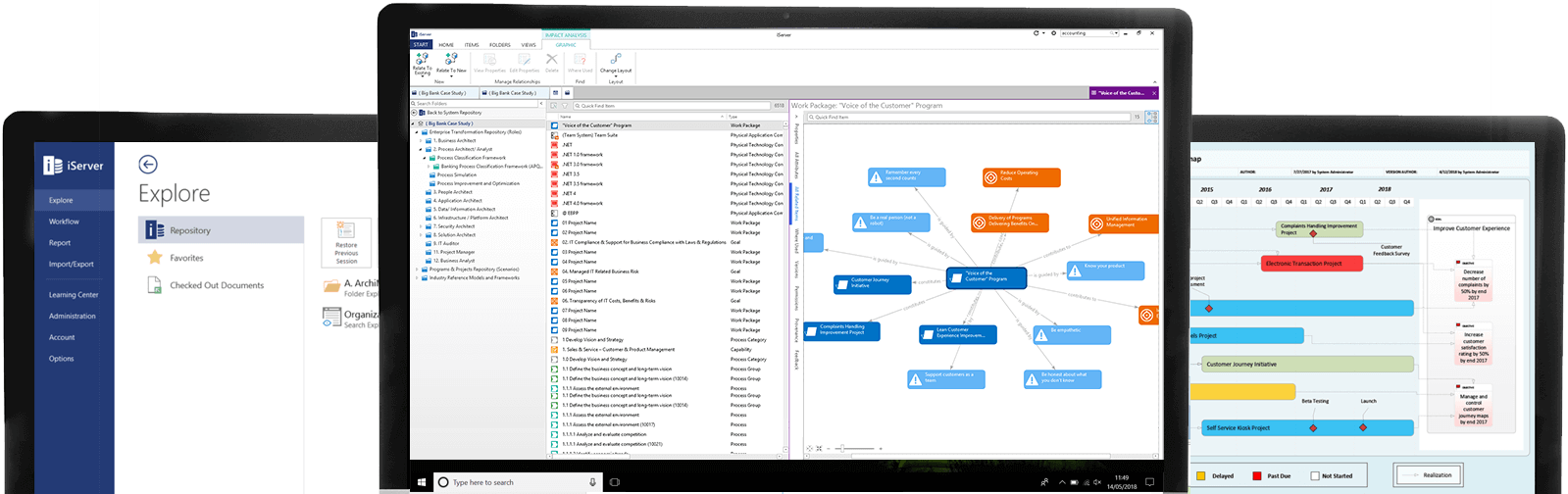Collapse the ribbon with the up chevron
The height and width of the screenshot is (494, 1568).
[x=1154, y=82]
